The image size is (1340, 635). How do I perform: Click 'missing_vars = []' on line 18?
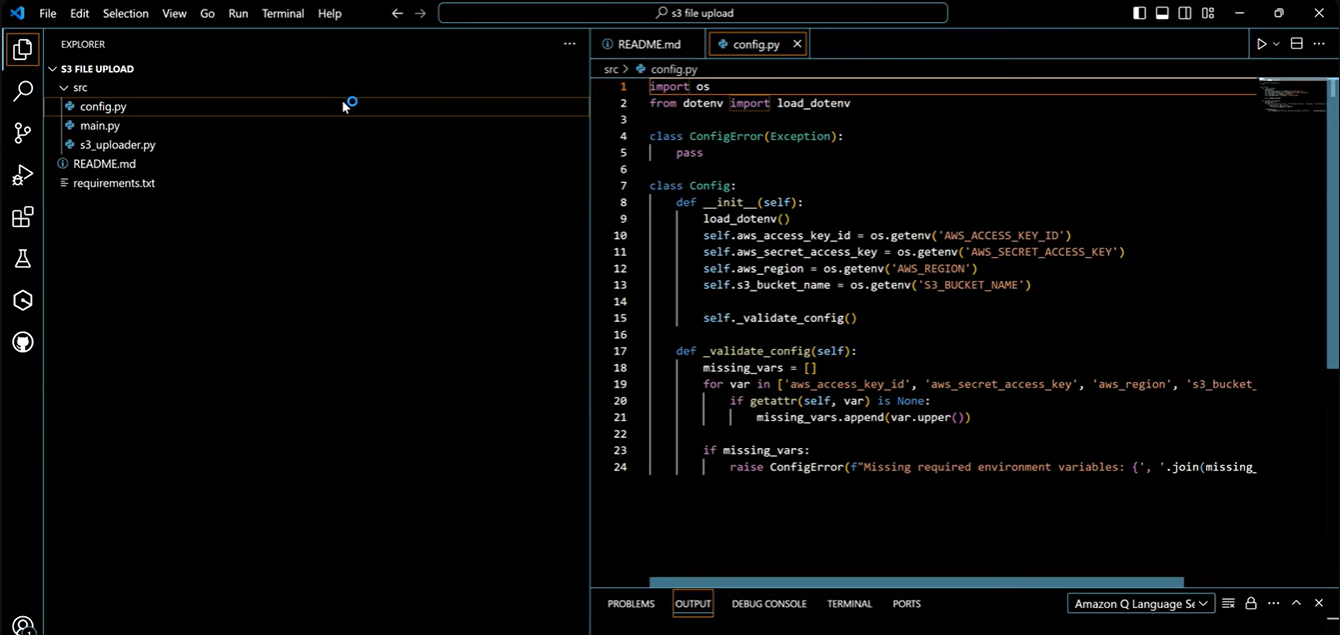[x=760, y=368]
